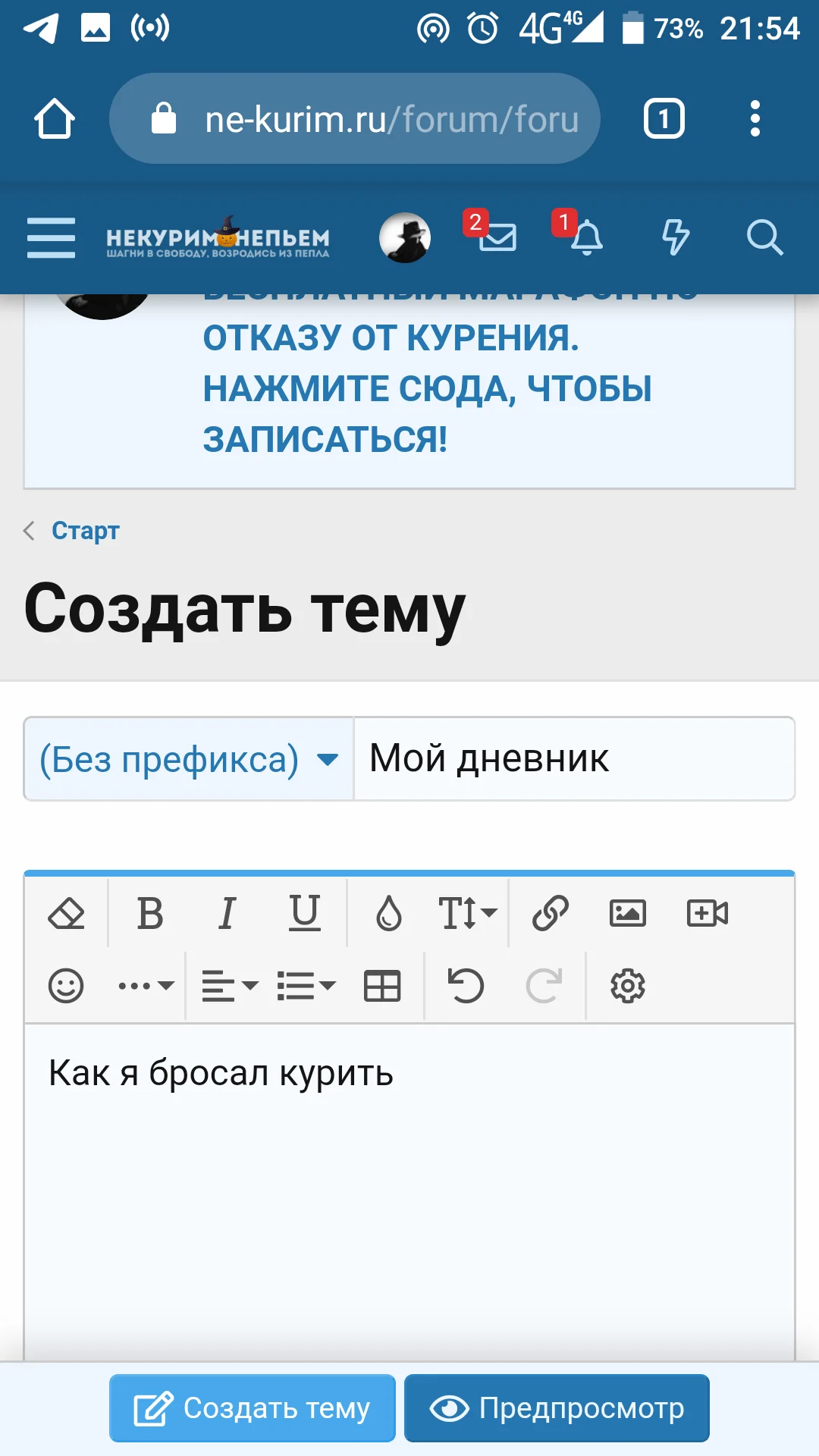Redo the editor action
The image size is (819, 1456).
(544, 986)
